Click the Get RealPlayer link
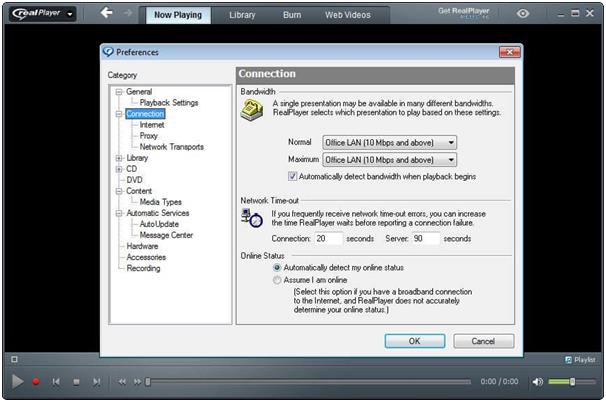 (463, 13)
